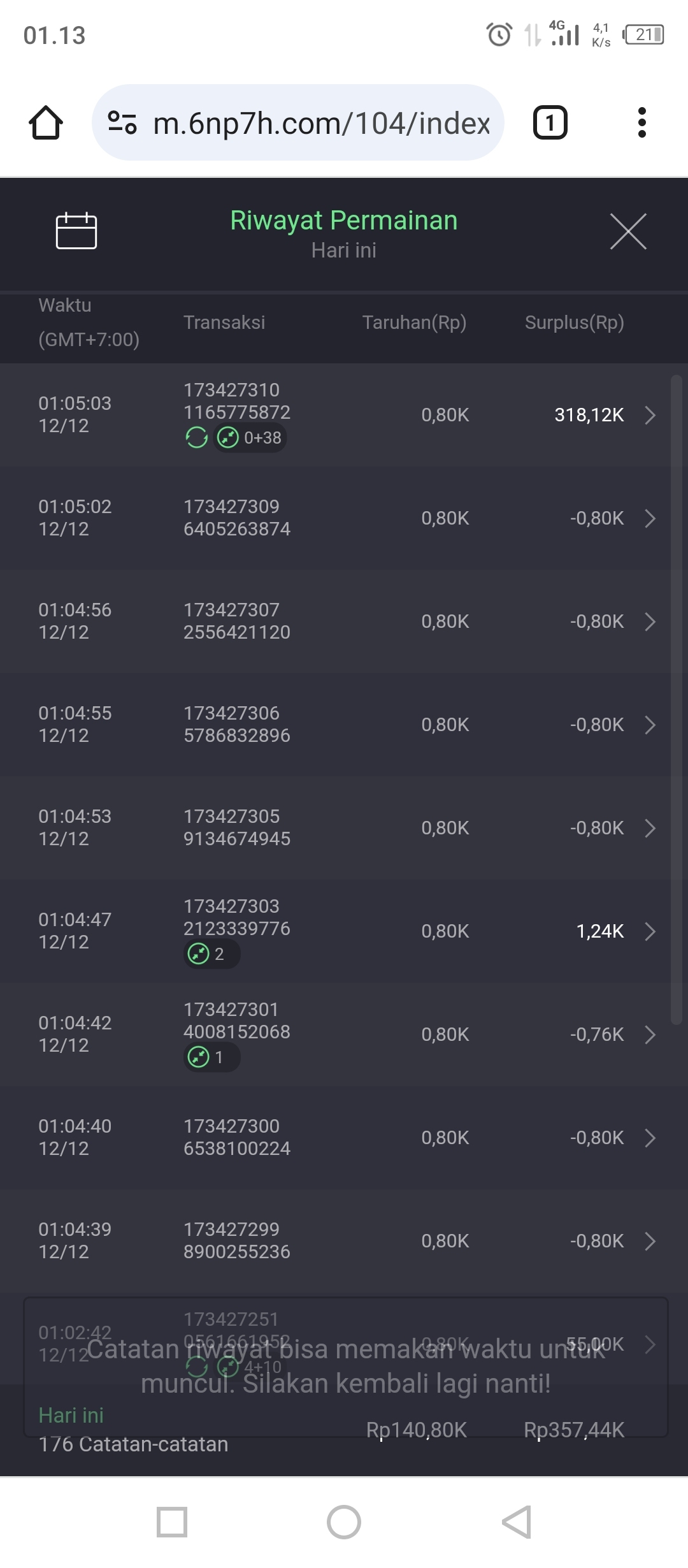The image size is (688, 1568).
Task: Expand the 1,24K surplus row chevron
Action: [x=650, y=931]
